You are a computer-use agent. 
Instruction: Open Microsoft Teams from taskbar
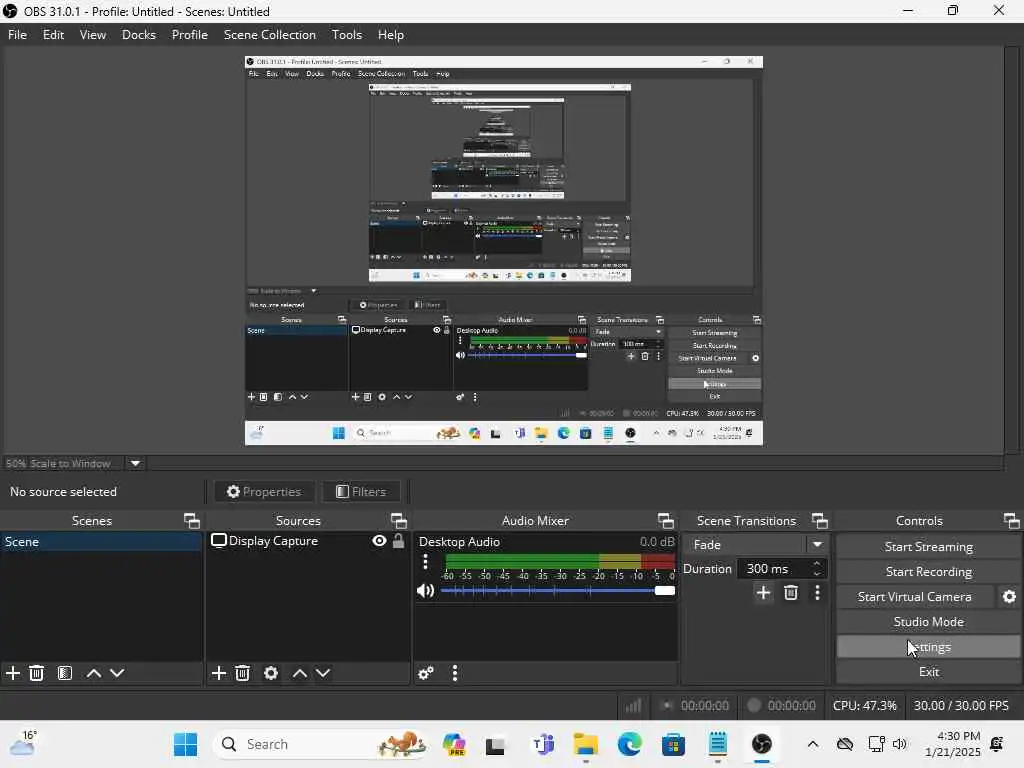pos(543,744)
